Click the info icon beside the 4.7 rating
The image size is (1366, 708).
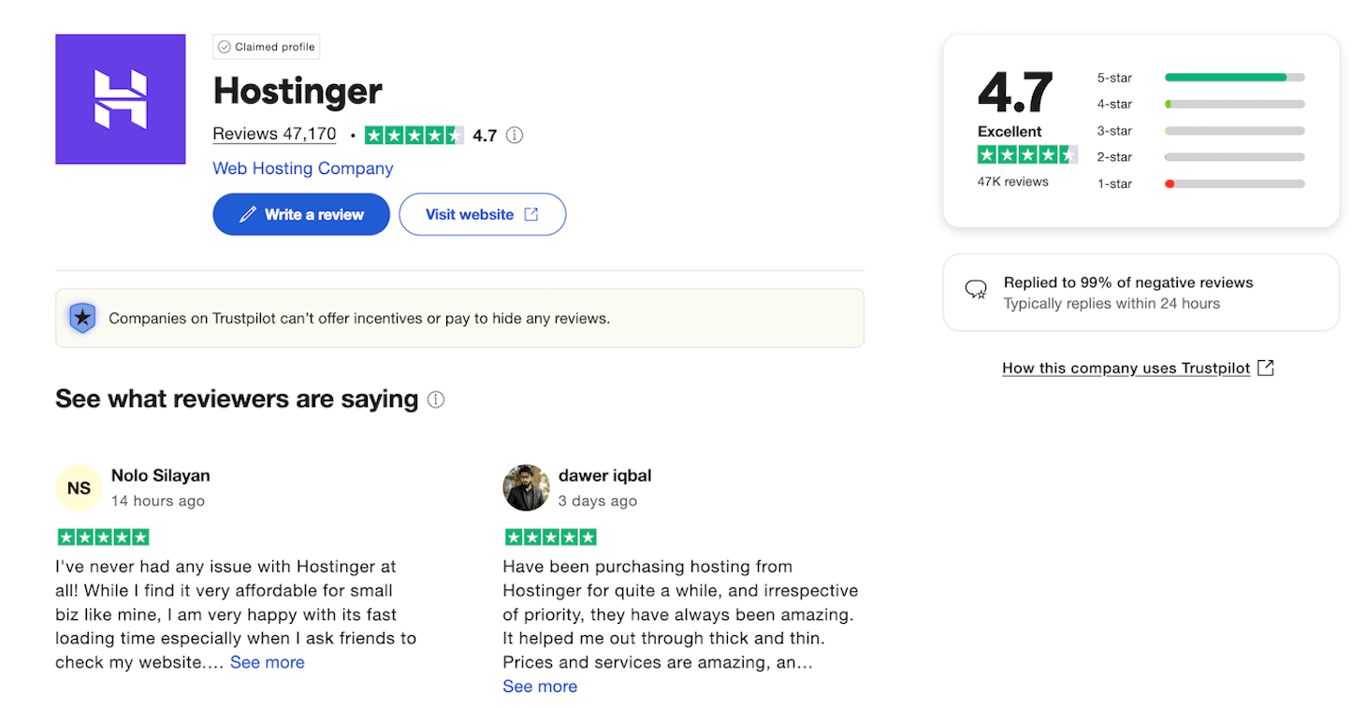click(x=513, y=134)
